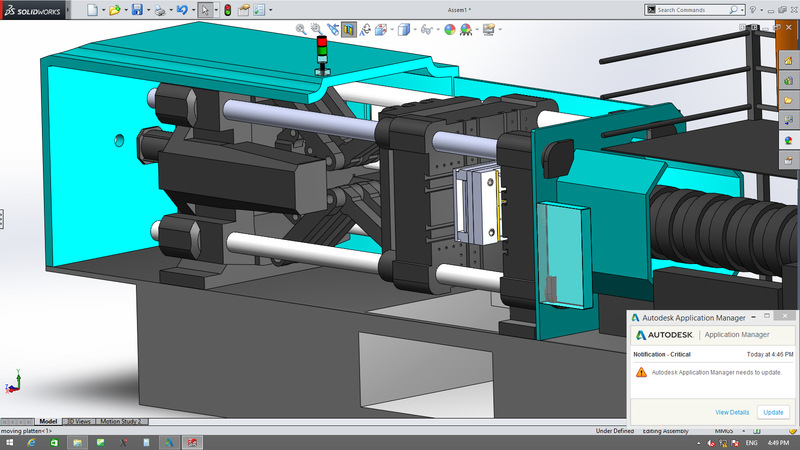Image resolution: width=800 pixels, height=450 pixels.
Task: Open the Edit Appearance color ball
Action: pos(449,30)
